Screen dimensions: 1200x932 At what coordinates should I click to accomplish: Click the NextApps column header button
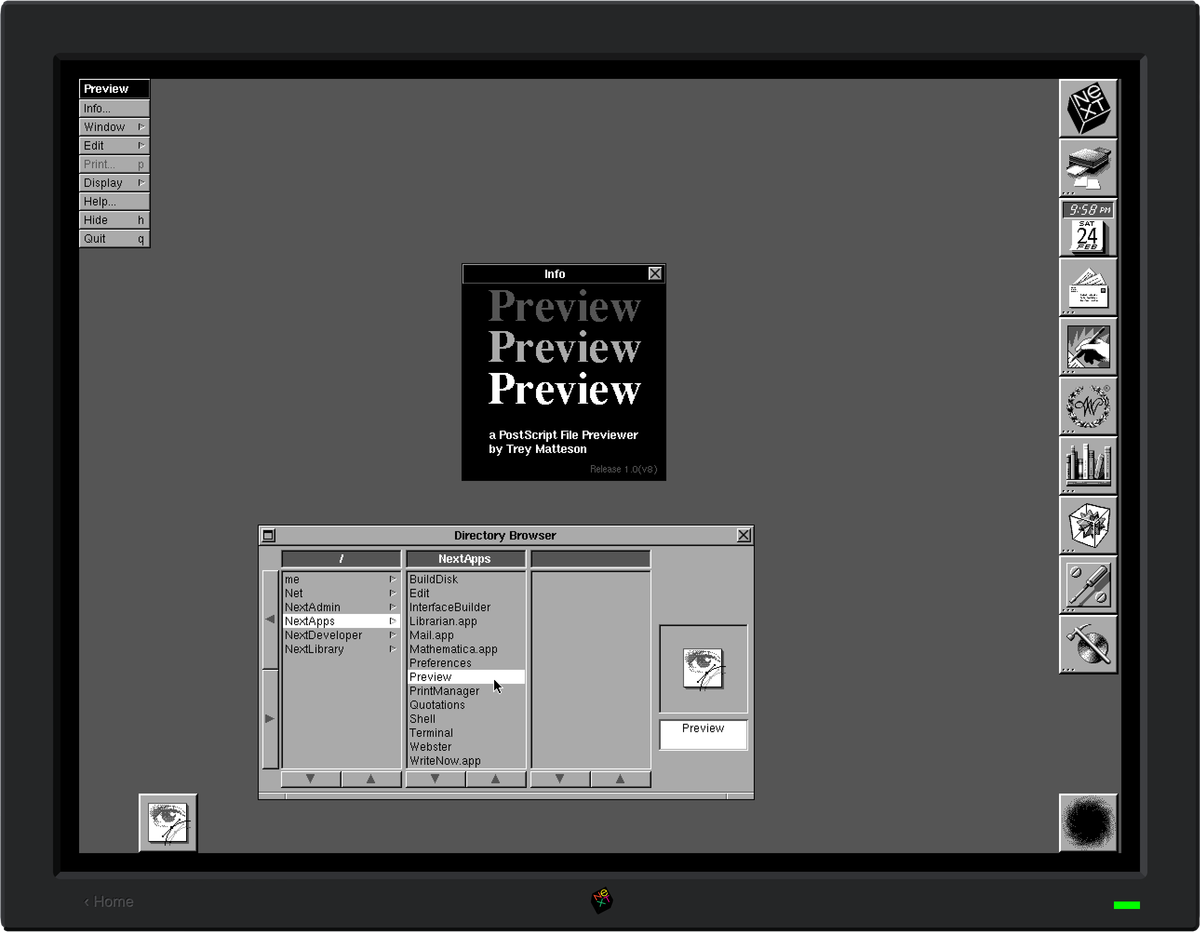pos(466,558)
